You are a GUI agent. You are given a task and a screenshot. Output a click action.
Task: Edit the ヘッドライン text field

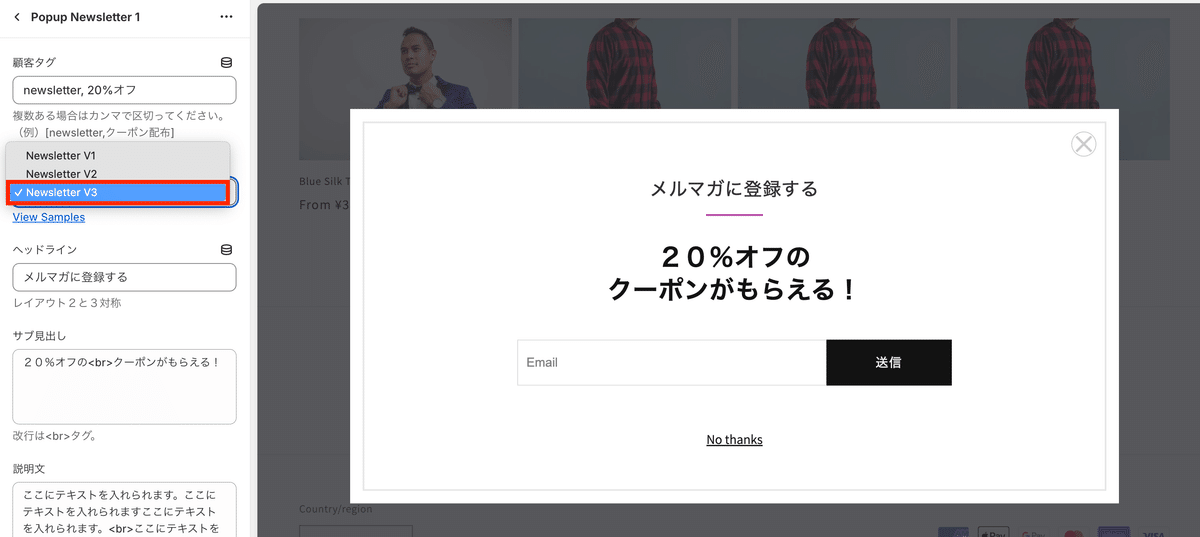point(124,277)
